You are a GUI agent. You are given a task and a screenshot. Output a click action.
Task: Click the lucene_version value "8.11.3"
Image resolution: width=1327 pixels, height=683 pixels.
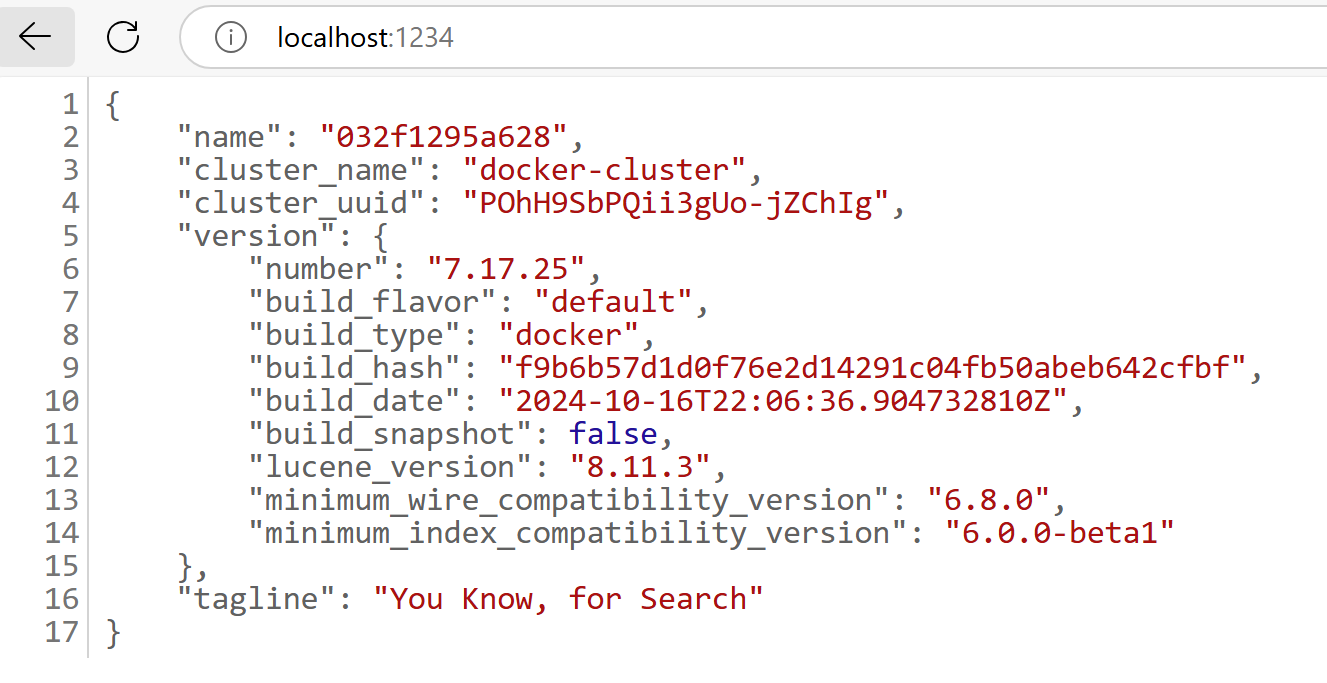[x=638, y=466]
